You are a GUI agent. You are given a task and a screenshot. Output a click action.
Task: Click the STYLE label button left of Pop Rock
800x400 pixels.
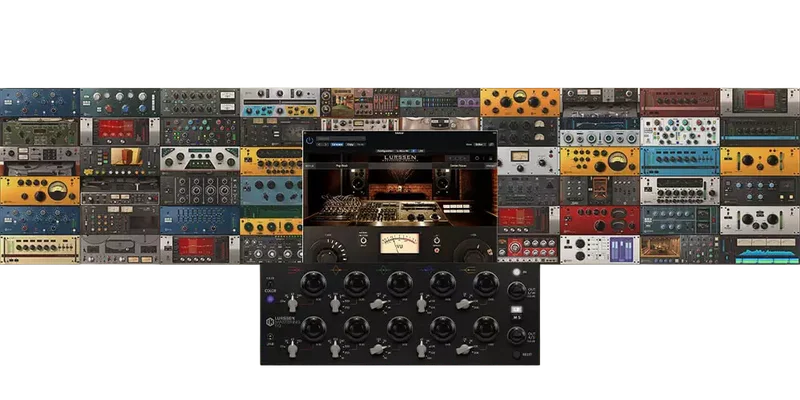click(310, 166)
